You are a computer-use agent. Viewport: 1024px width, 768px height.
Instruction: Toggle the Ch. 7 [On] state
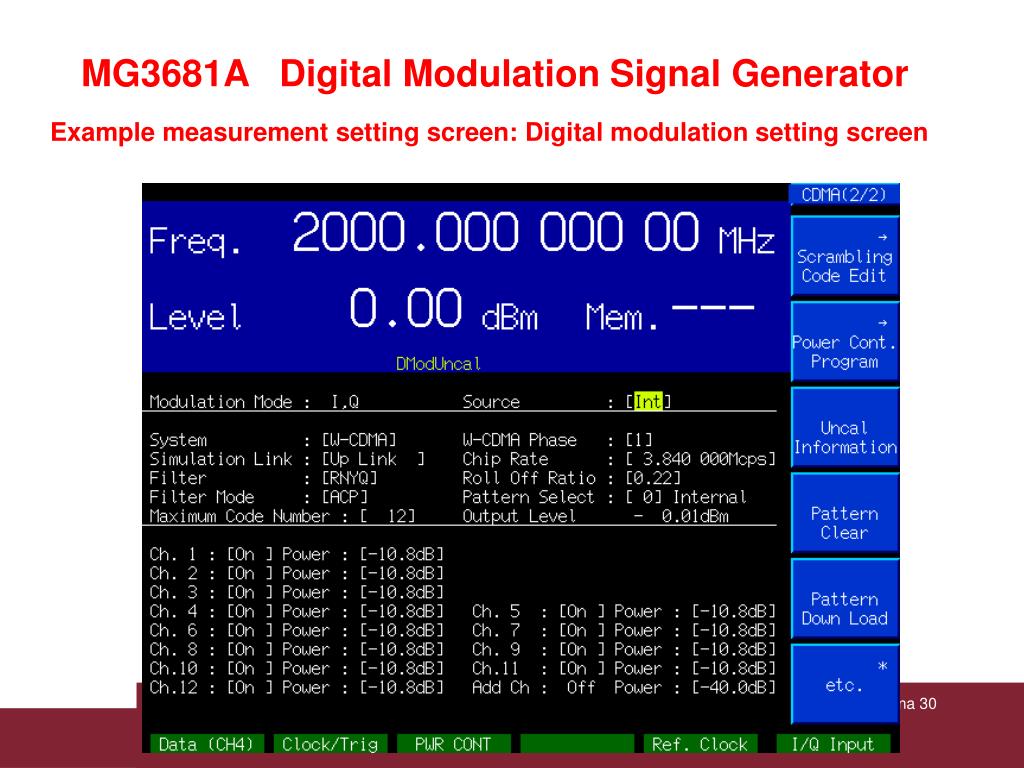[x=582, y=630]
